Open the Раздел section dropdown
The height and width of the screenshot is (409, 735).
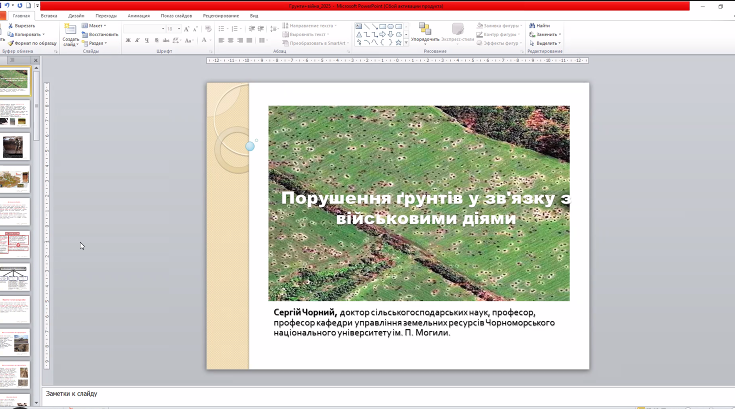(97, 43)
